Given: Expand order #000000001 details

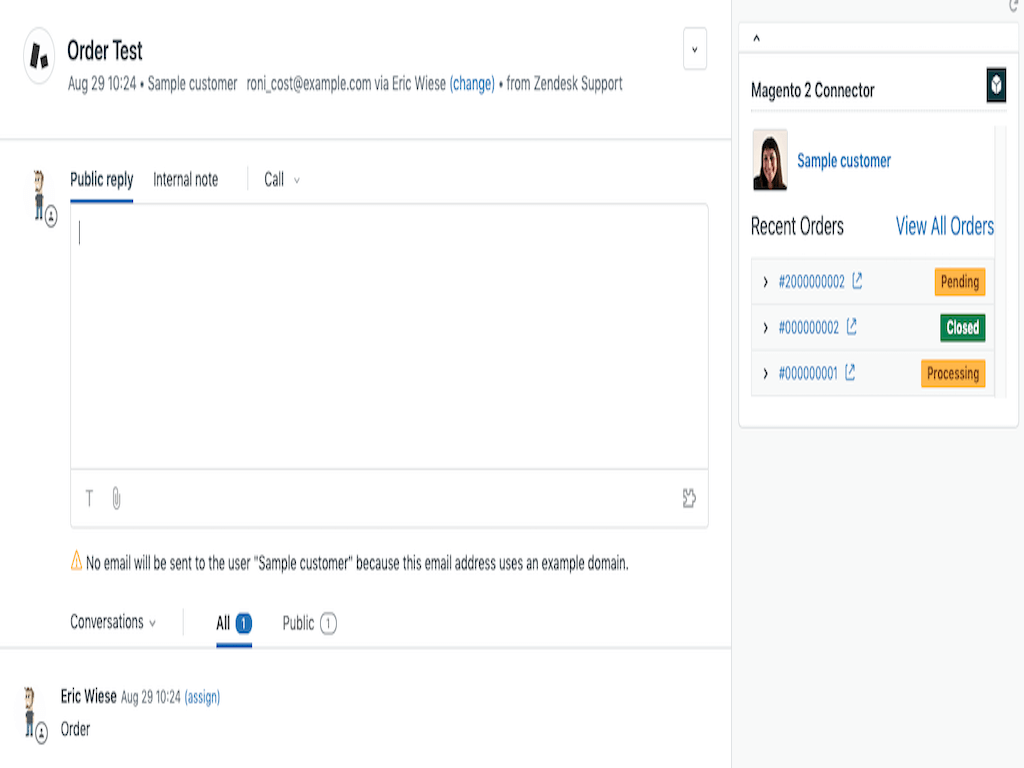Looking at the screenshot, I should coord(766,373).
